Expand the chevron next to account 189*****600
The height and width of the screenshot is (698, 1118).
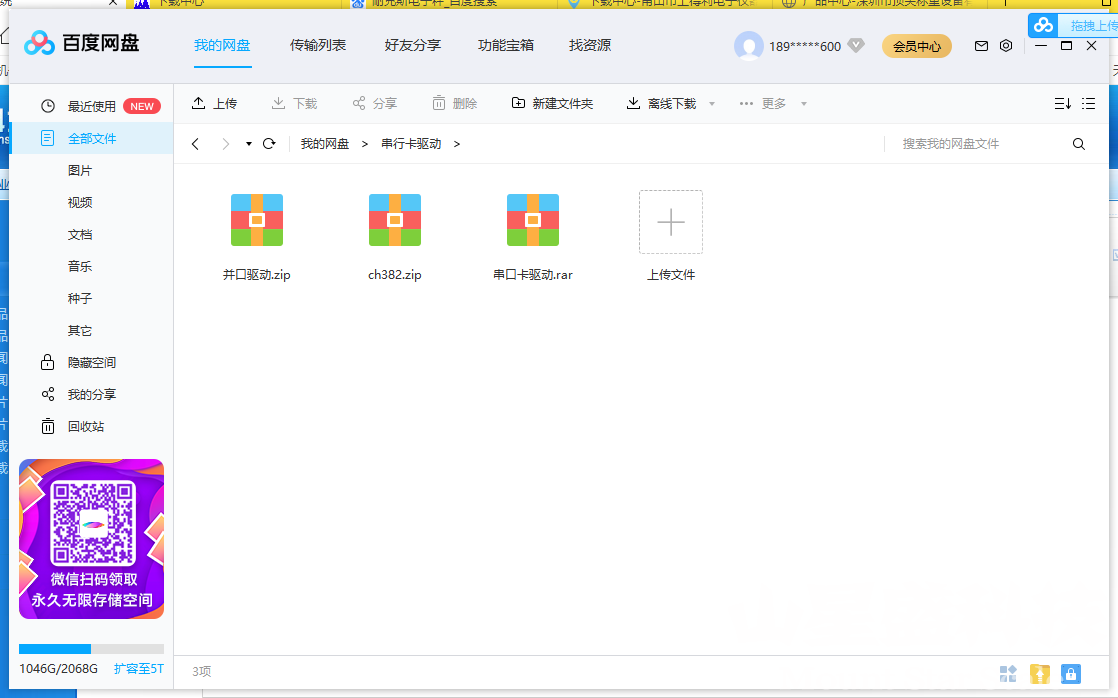pyautogui.click(x=857, y=45)
